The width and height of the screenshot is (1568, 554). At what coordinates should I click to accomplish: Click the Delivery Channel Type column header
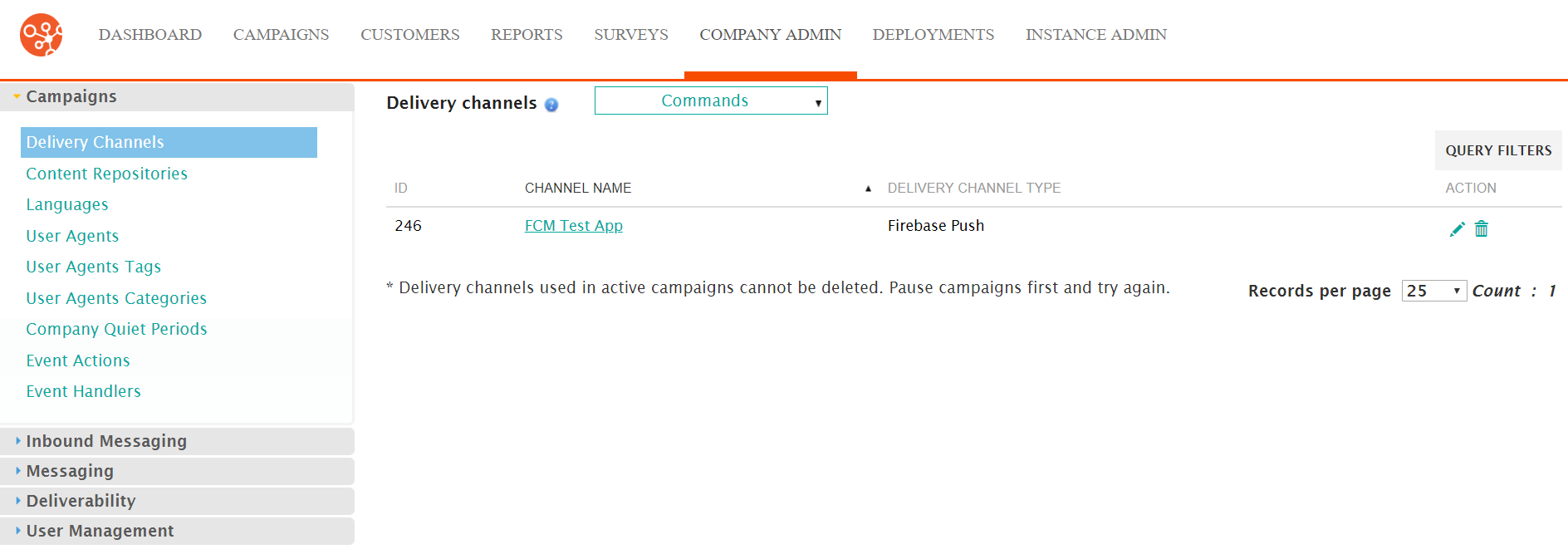(x=974, y=189)
